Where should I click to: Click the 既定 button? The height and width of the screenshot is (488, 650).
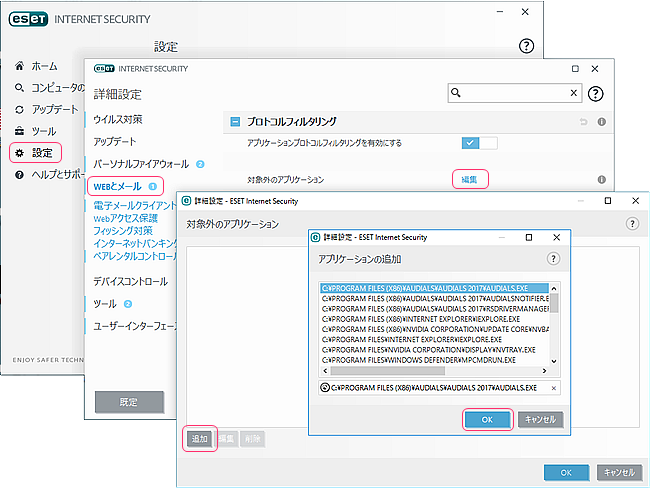tap(129, 402)
